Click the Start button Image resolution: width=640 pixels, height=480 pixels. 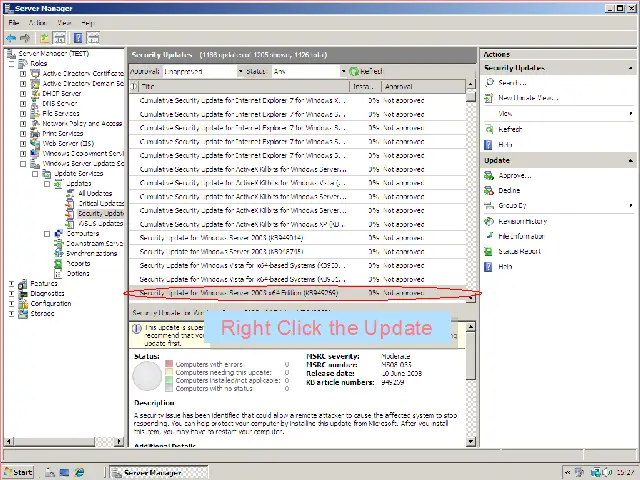(x=18, y=472)
